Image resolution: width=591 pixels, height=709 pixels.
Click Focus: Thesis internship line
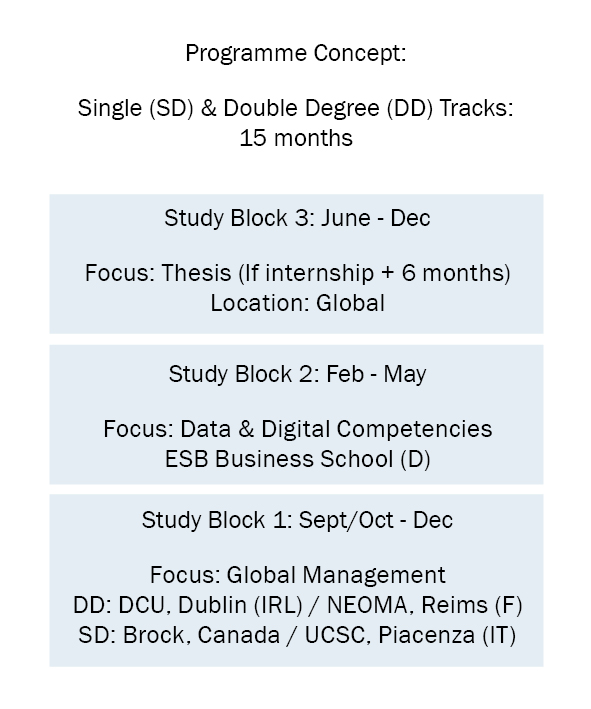[298, 274]
